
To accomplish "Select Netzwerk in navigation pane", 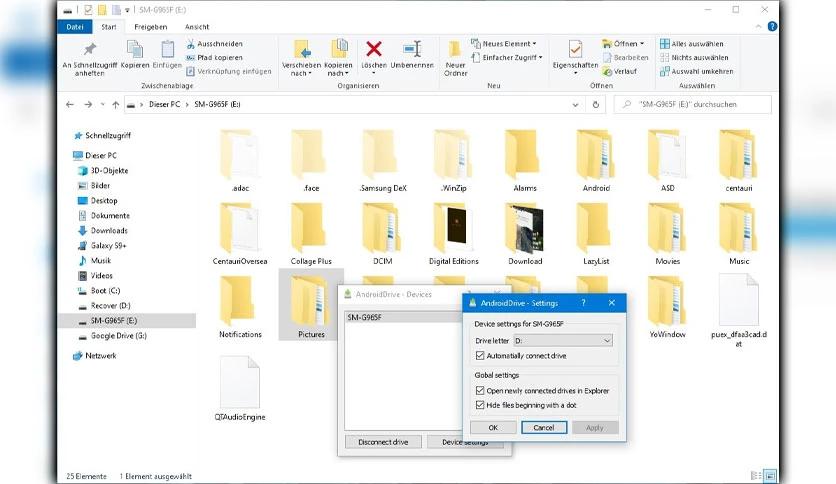I will point(100,356).
